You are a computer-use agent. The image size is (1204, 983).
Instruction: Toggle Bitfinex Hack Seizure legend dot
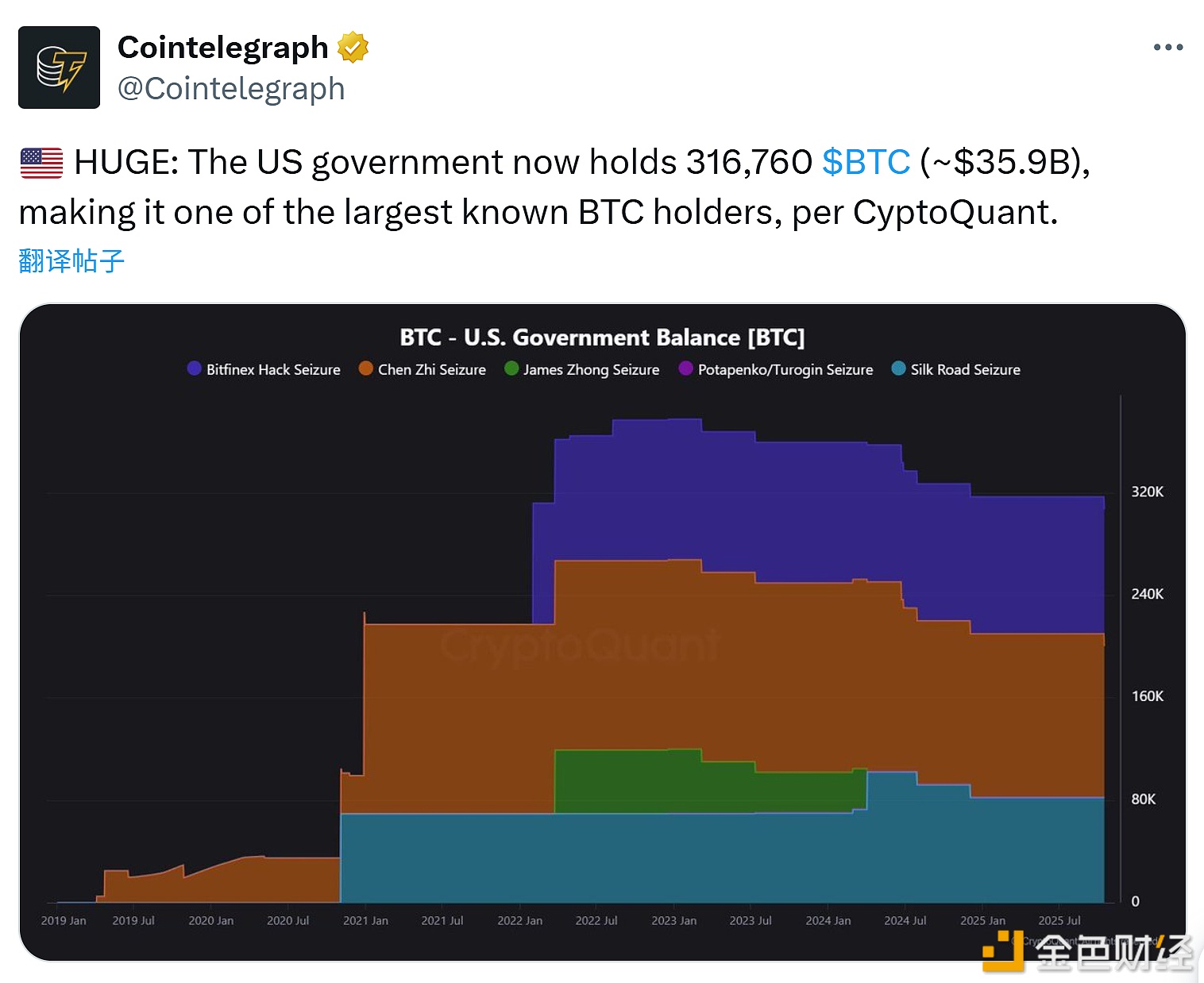(x=194, y=368)
